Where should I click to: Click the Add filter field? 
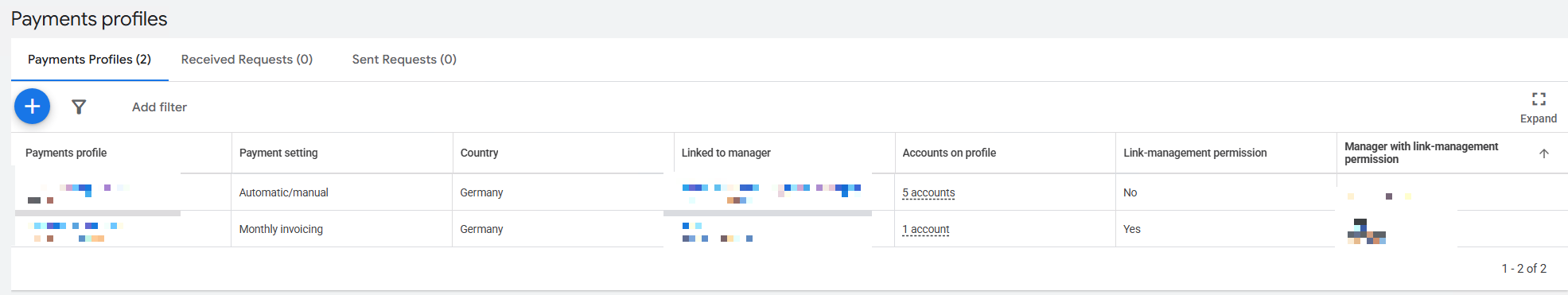point(159,107)
